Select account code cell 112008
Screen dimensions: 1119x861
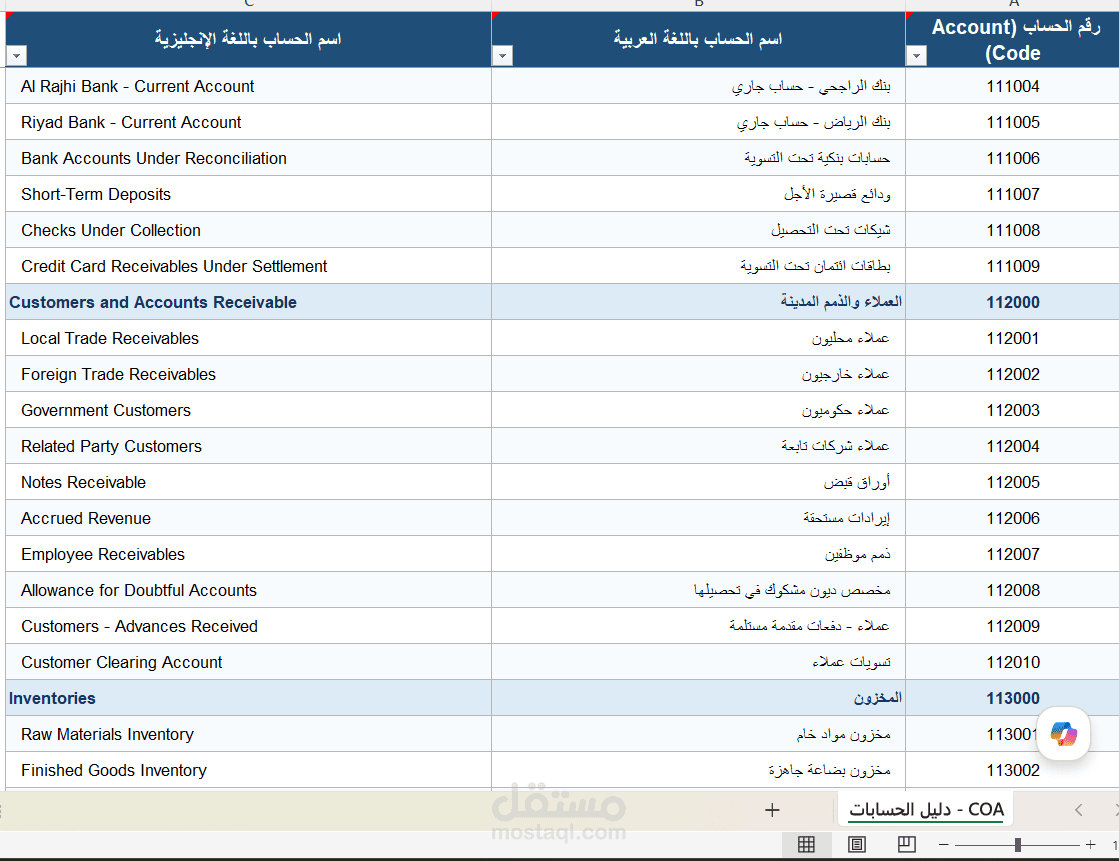[x=1013, y=590]
